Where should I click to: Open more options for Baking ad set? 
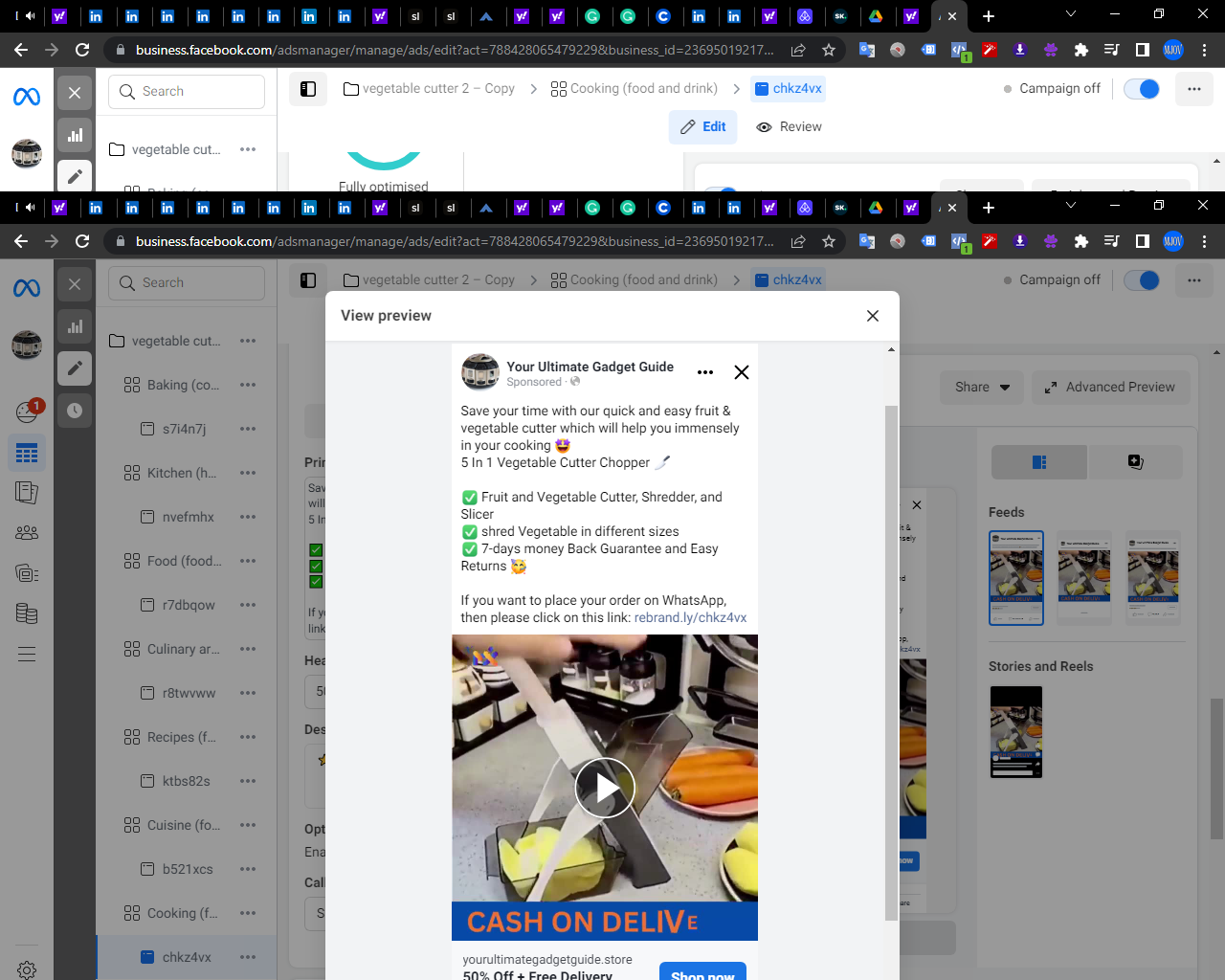point(248,385)
